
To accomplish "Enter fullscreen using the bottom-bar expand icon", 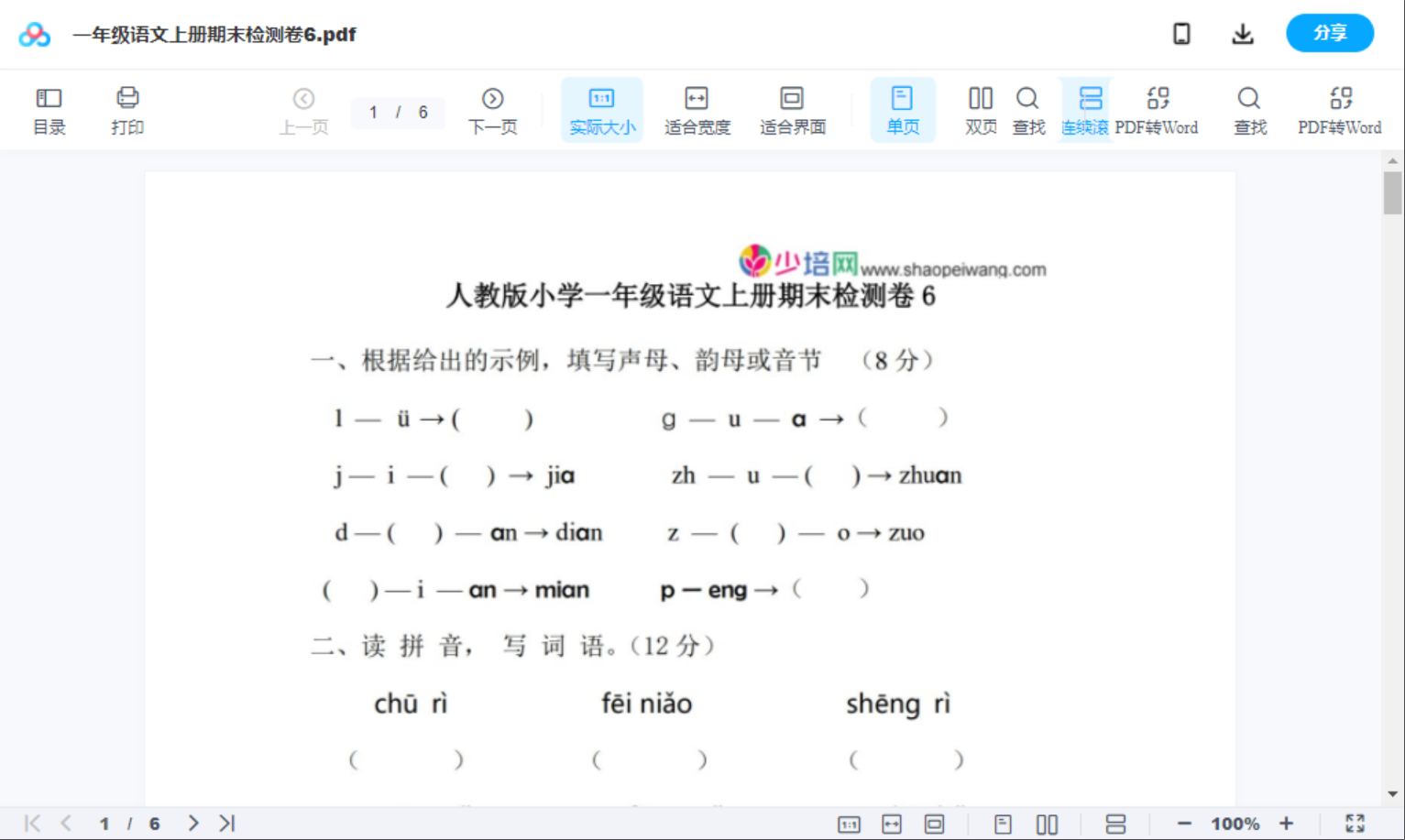I will coord(1355,824).
